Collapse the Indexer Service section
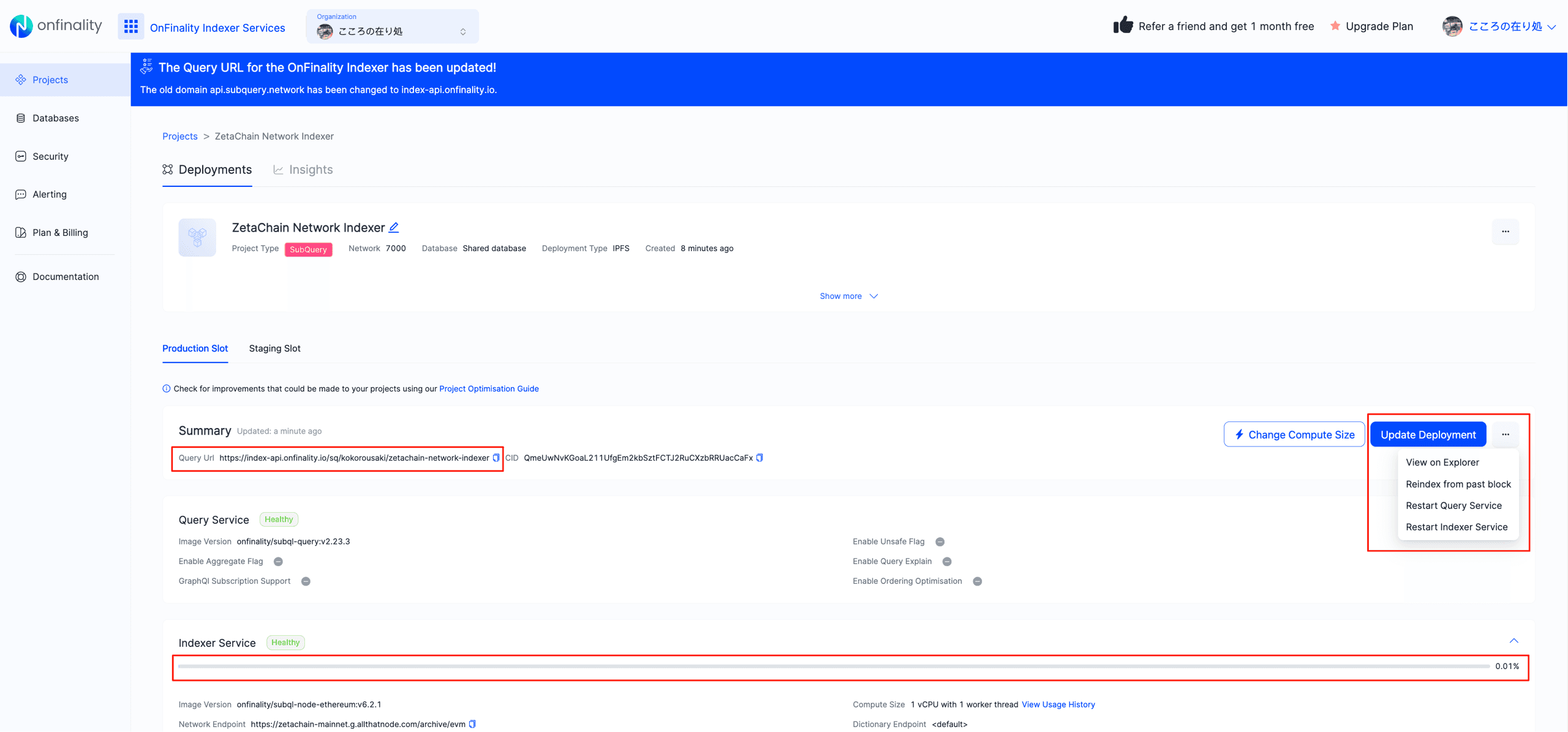1568x732 pixels. click(1514, 640)
